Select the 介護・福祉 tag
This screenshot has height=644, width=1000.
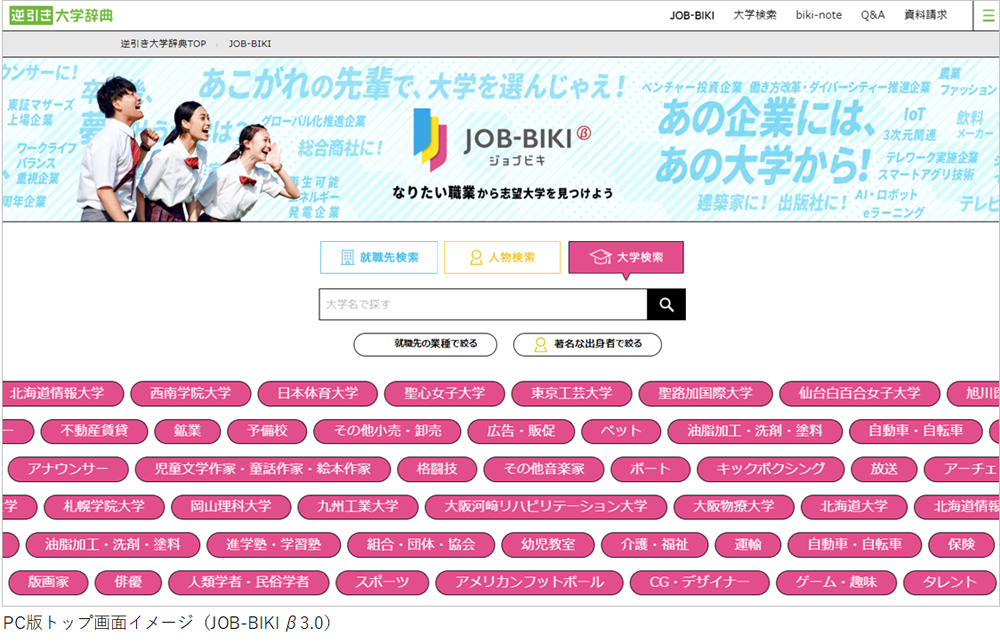pyautogui.click(x=655, y=545)
